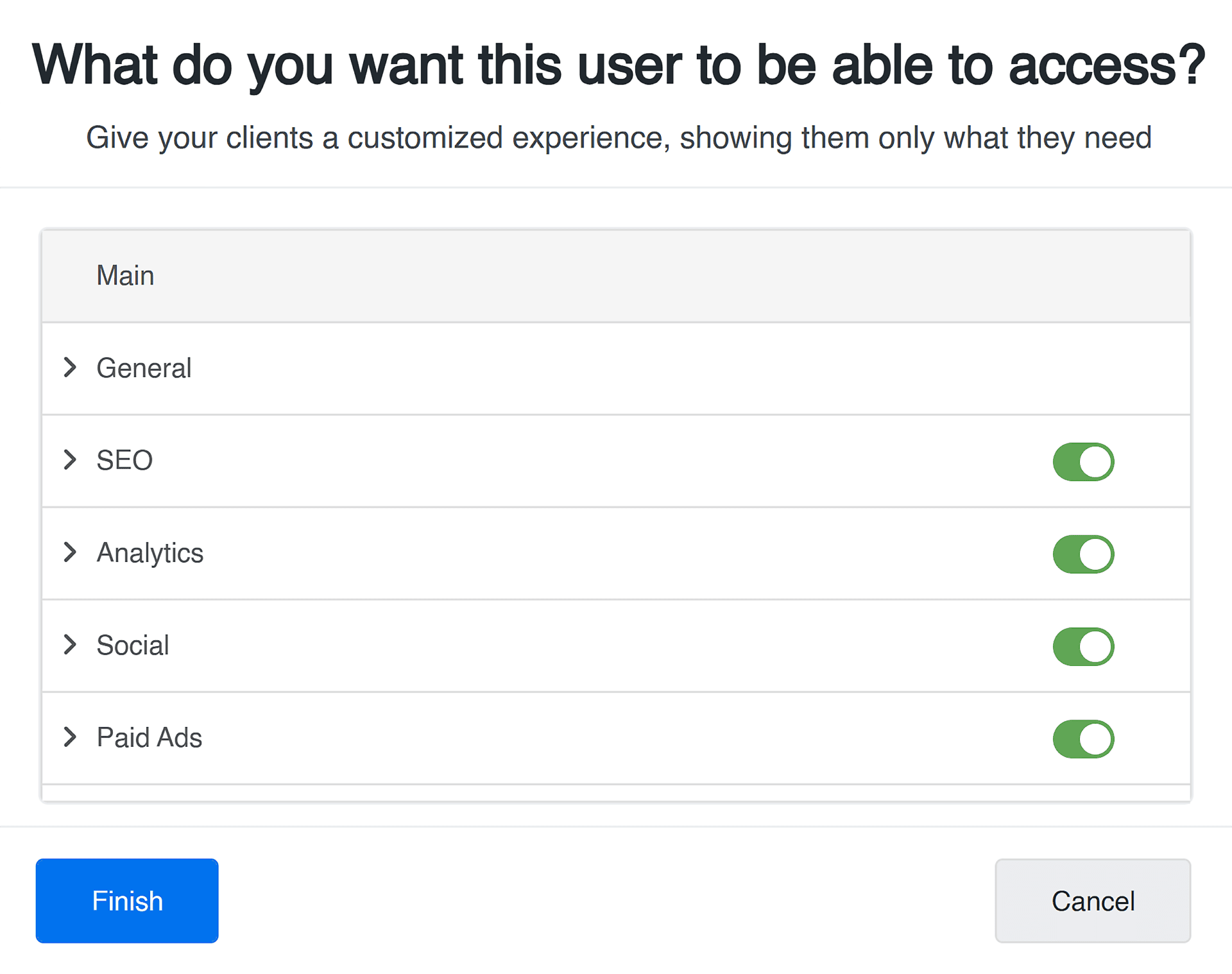1232x974 pixels.
Task: Switch off Paid Ads access toggle
Action: pyautogui.click(x=1083, y=739)
